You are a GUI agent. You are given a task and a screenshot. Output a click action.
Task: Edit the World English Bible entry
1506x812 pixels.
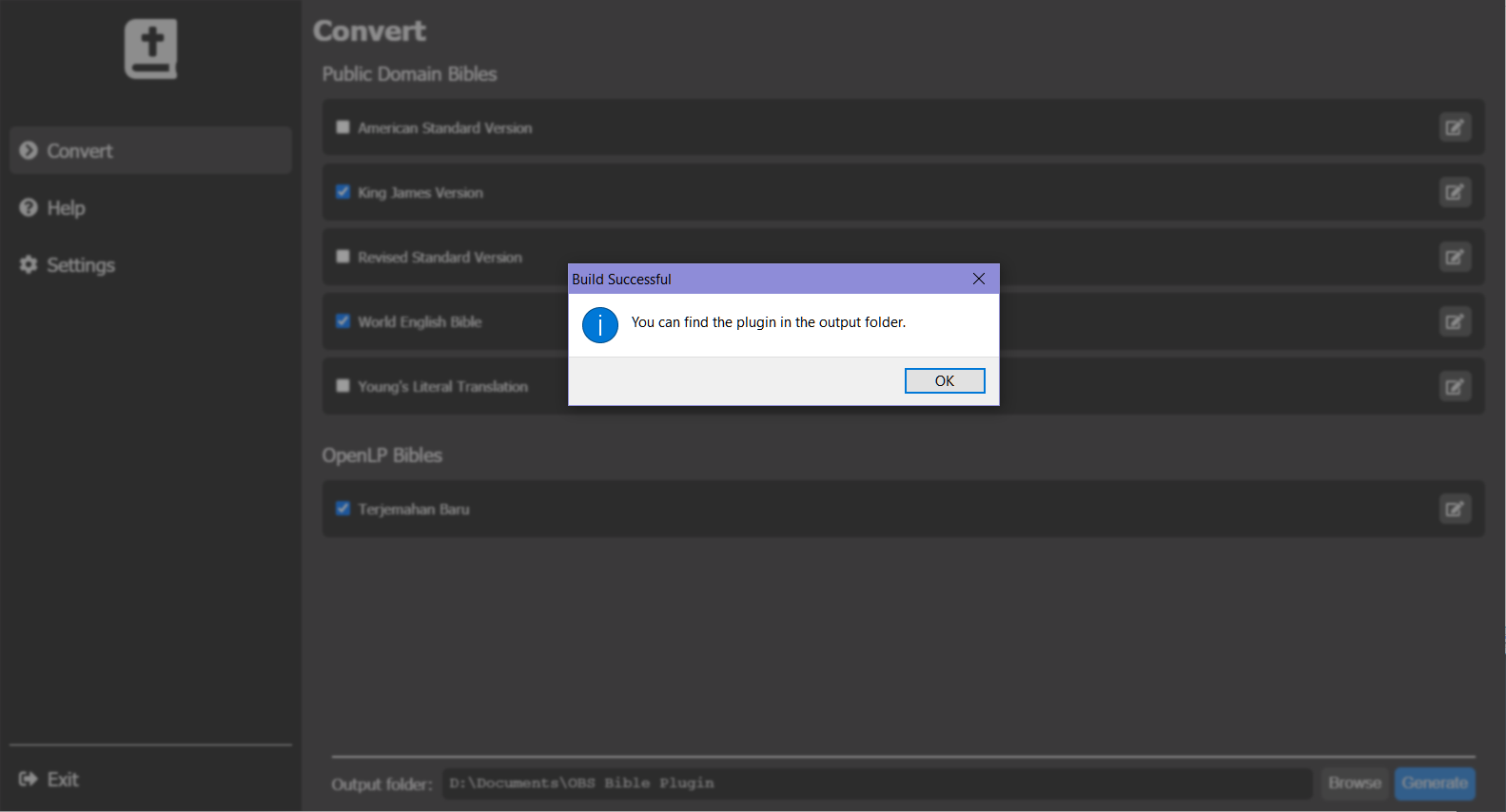(x=1455, y=321)
